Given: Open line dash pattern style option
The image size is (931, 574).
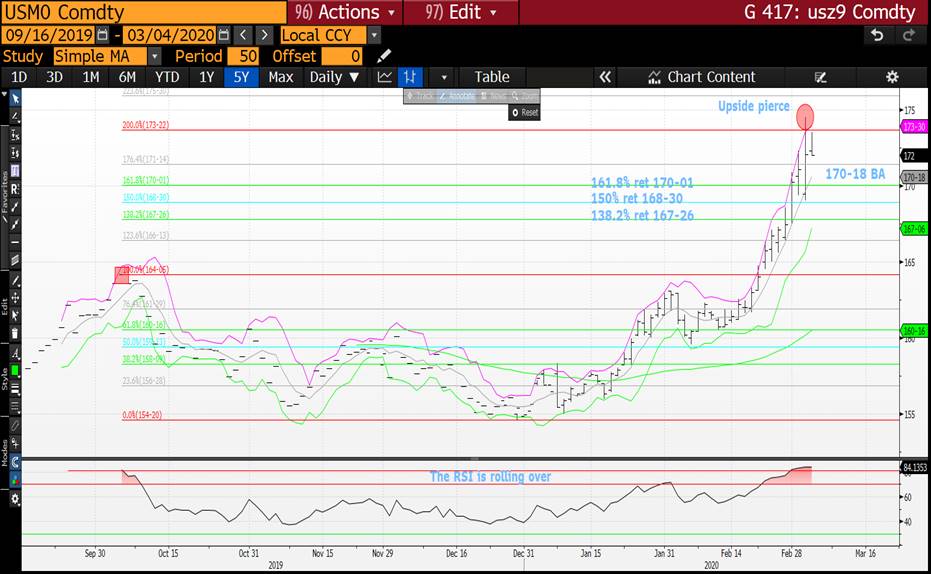Looking at the screenshot, I should point(15,407).
